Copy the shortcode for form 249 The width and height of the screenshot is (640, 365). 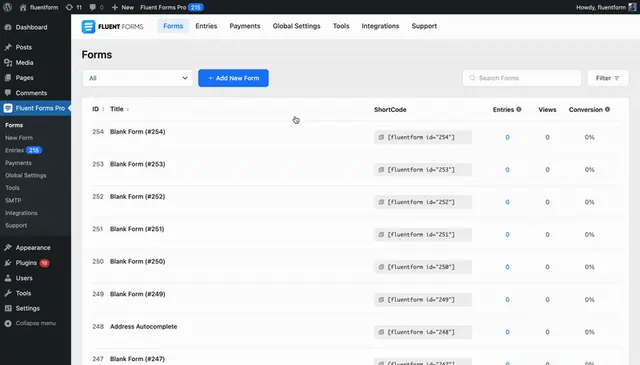381,300
